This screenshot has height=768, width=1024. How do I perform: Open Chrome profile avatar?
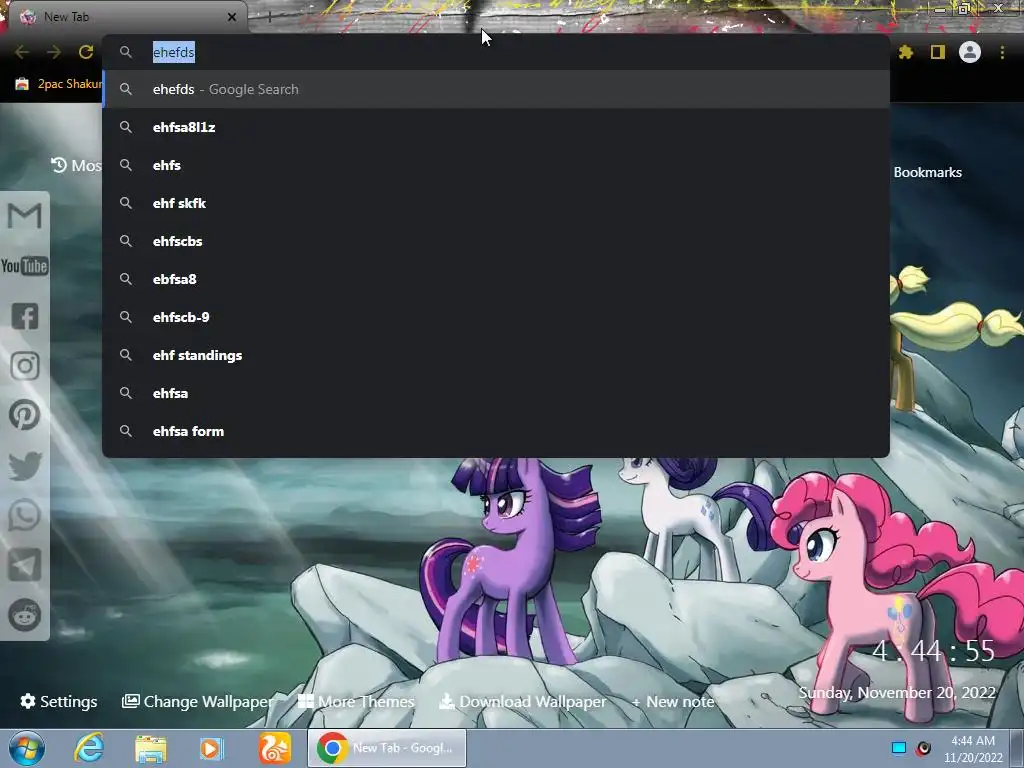[x=970, y=52]
